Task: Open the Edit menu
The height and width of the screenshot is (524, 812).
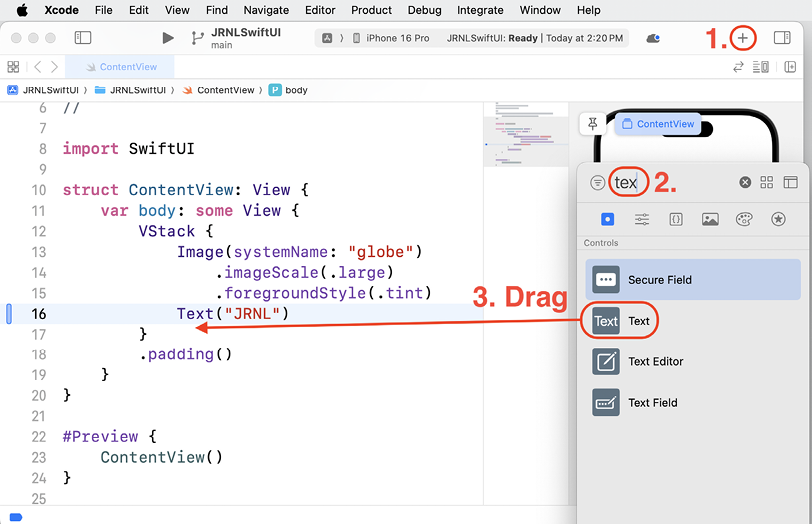Action: [x=139, y=10]
